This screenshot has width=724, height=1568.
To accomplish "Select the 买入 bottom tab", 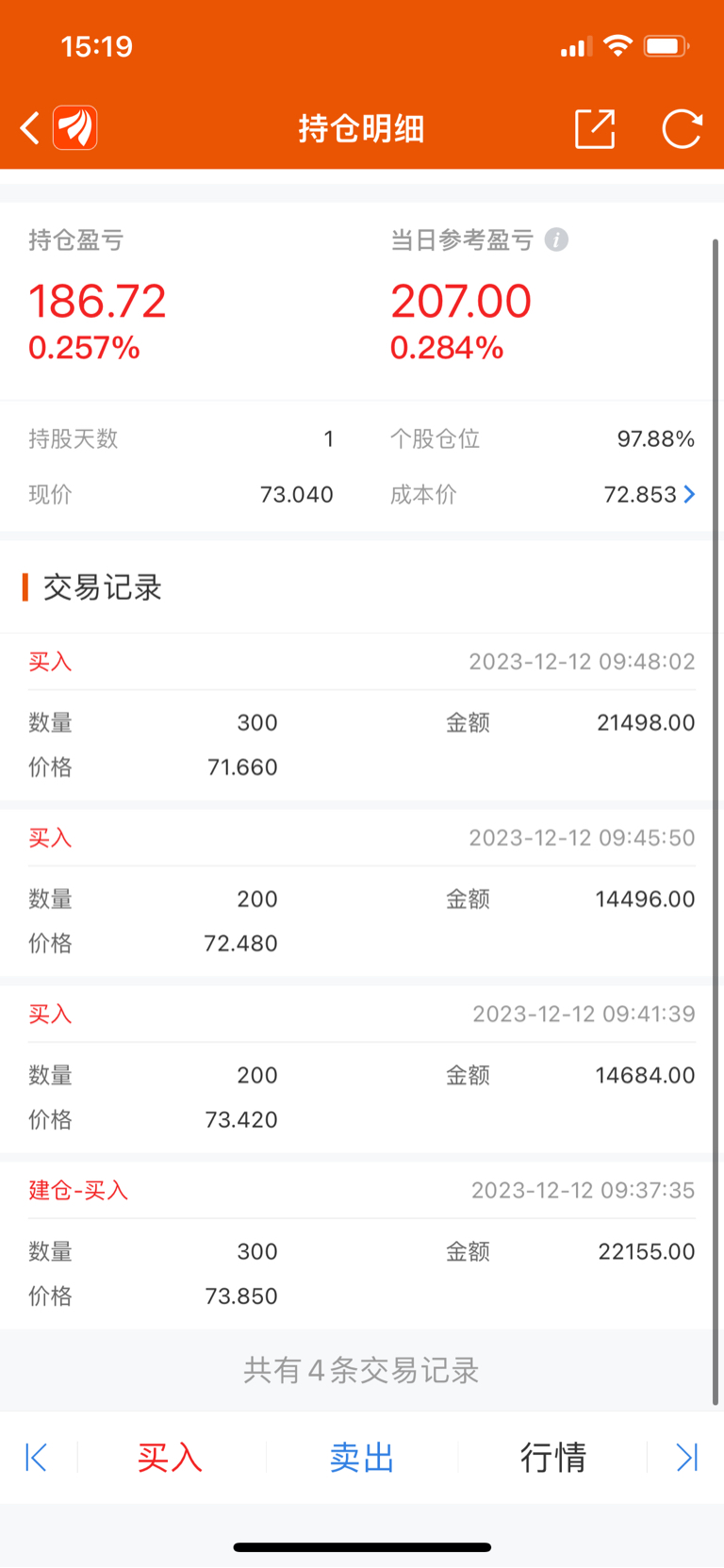I will click(170, 1458).
